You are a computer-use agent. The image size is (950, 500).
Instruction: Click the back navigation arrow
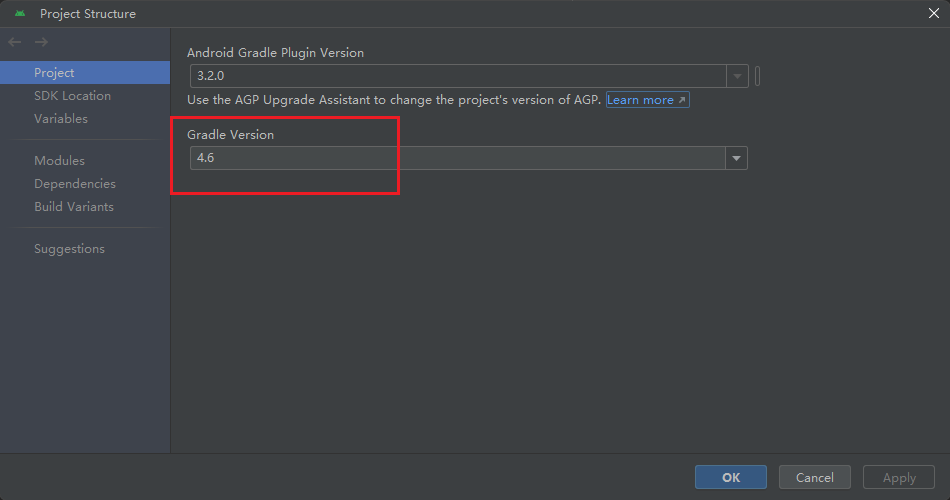click(x=15, y=42)
